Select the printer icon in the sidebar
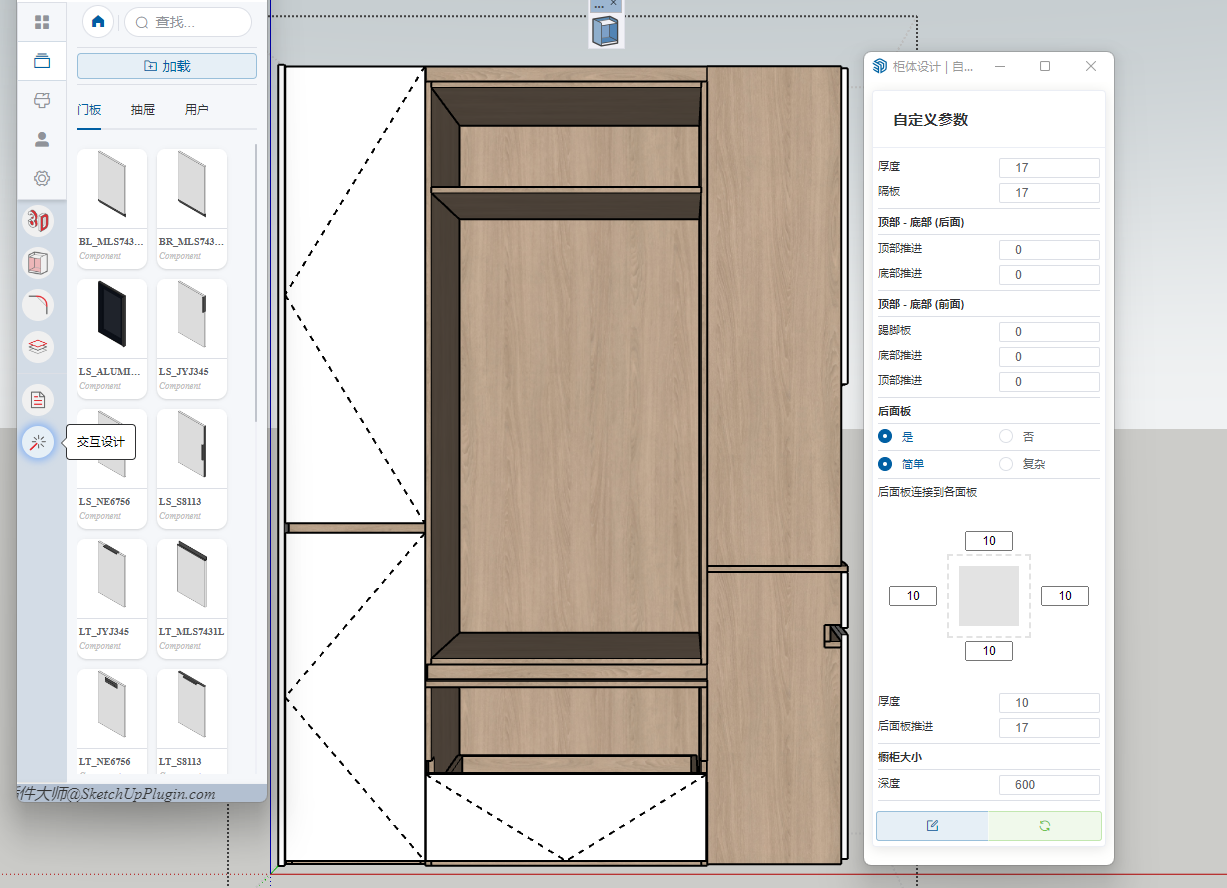The width and height of the screenshot is (1227, 888). tap(42, 100)
